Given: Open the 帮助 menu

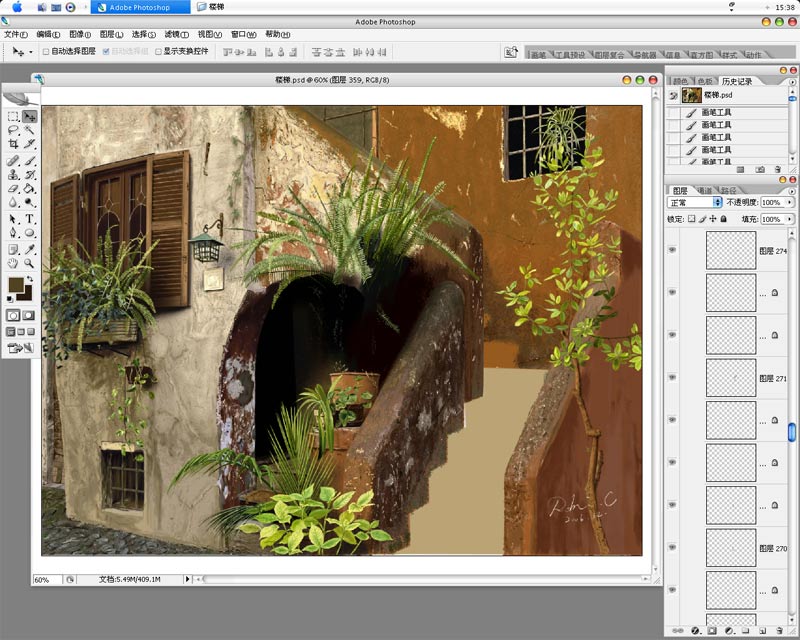Looking at the screenshot, I should 278,34.
